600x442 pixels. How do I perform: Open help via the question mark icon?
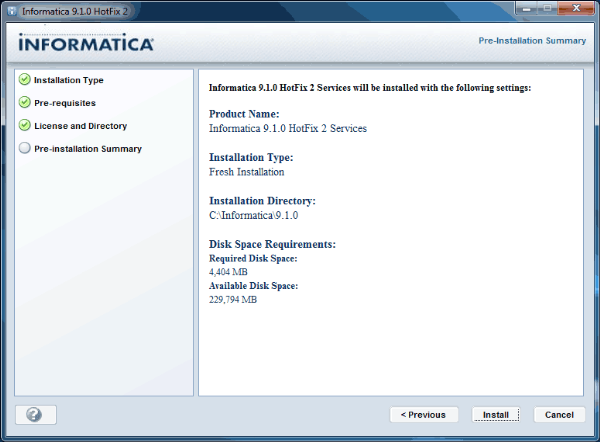36,414
